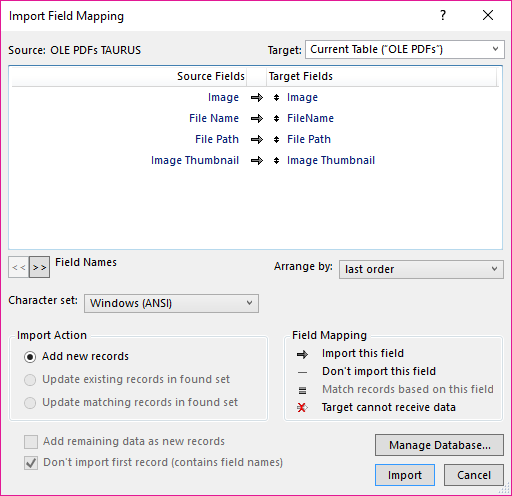Grab reorder handle beside target File Path

pyautogui.click(x=276, y=140)
